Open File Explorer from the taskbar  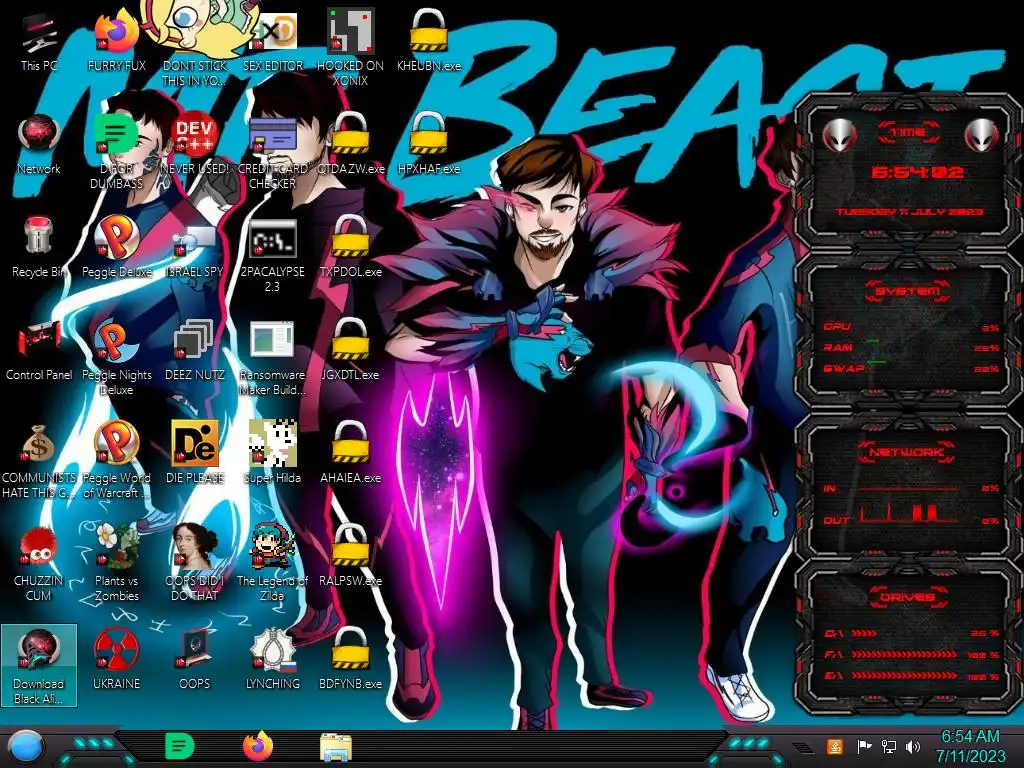[x=336, y=747]
